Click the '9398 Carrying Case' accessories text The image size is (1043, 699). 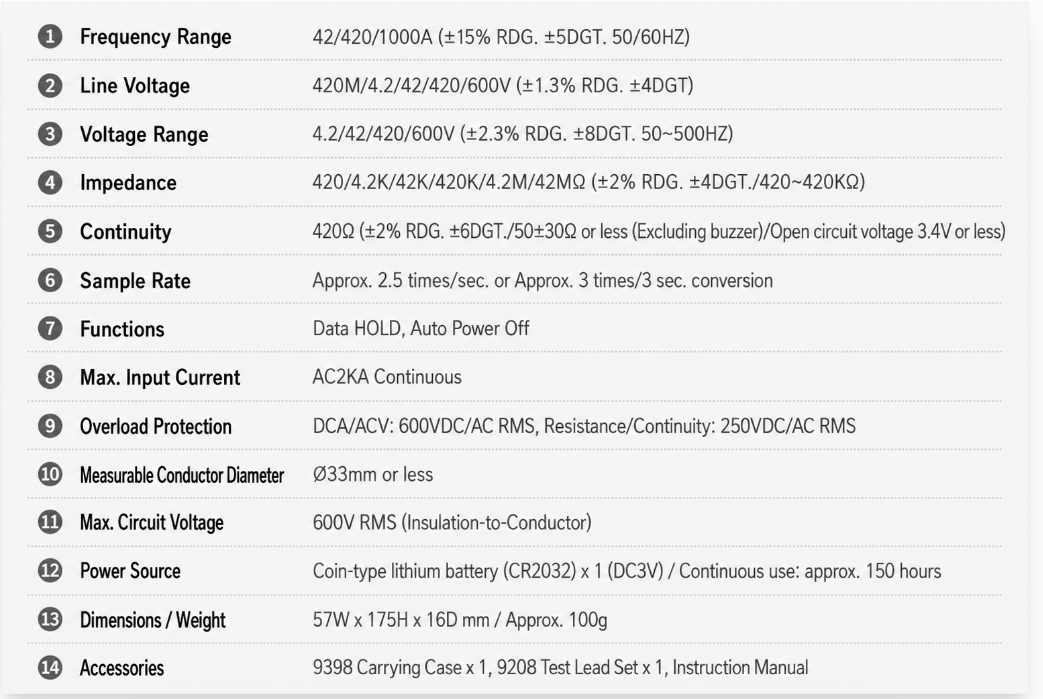[x=387, y=668]
